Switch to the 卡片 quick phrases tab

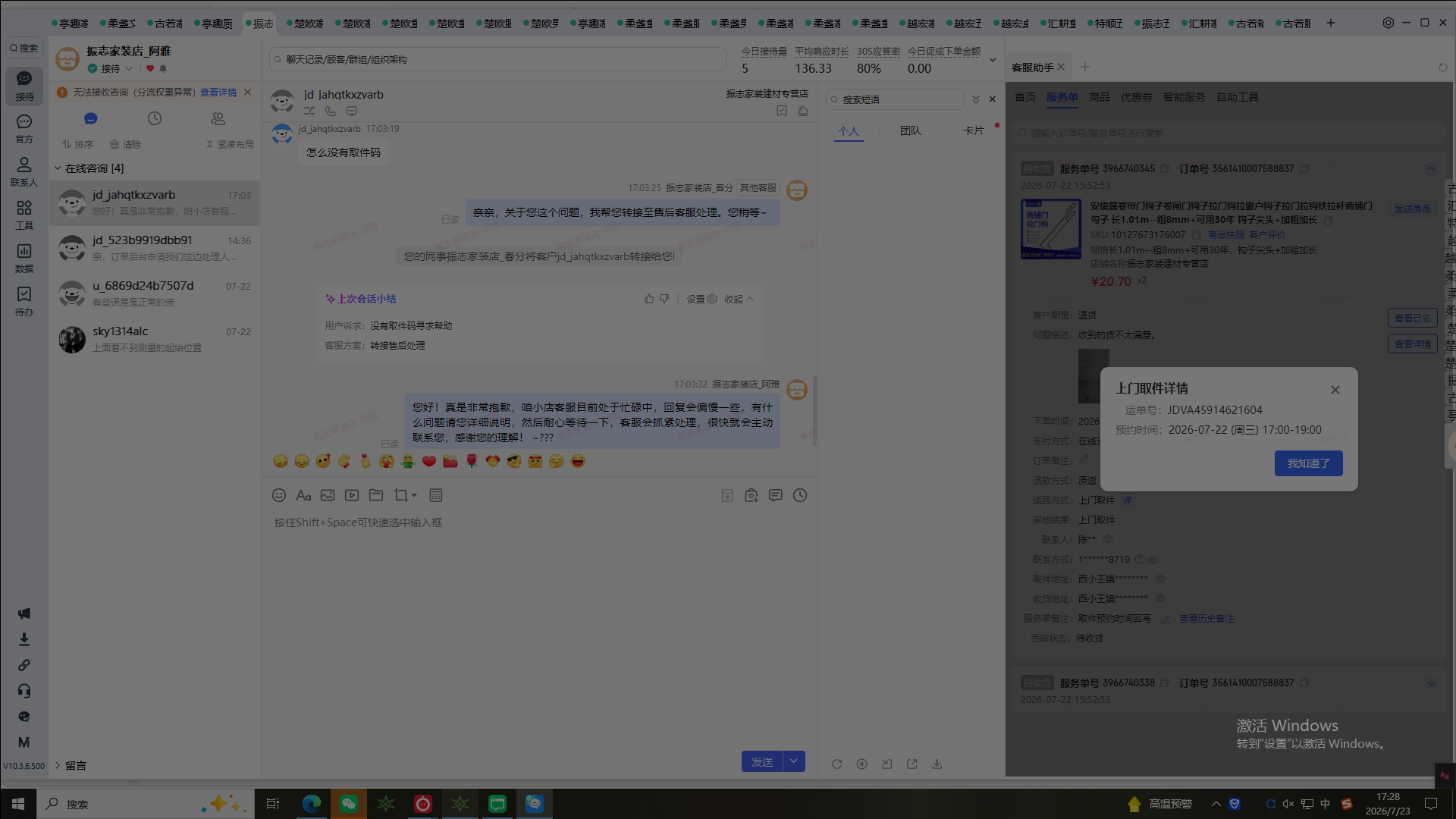[x=974, y=130]
